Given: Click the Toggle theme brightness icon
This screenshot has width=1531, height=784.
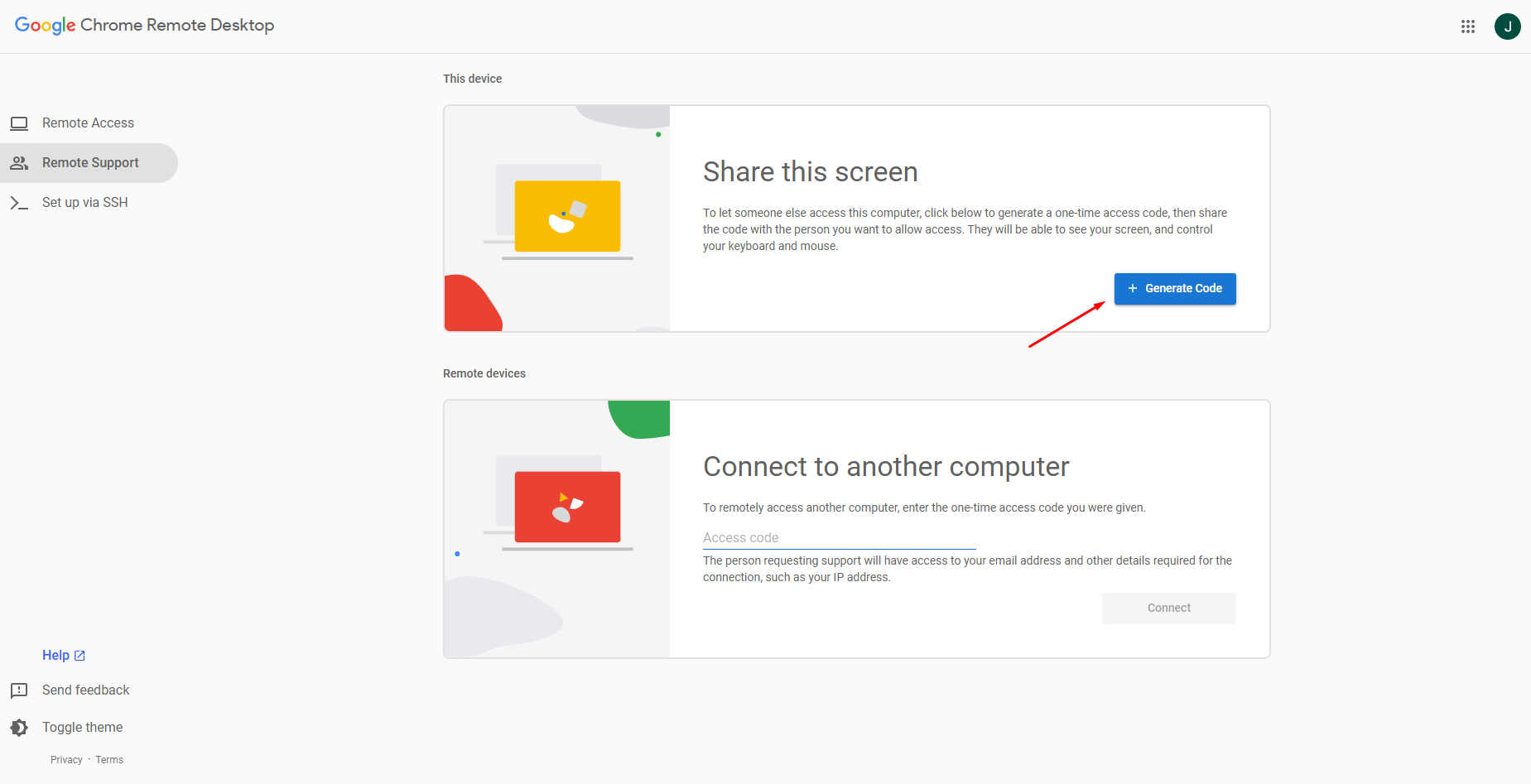Looking at the screenshot, I should coord(19,728).
